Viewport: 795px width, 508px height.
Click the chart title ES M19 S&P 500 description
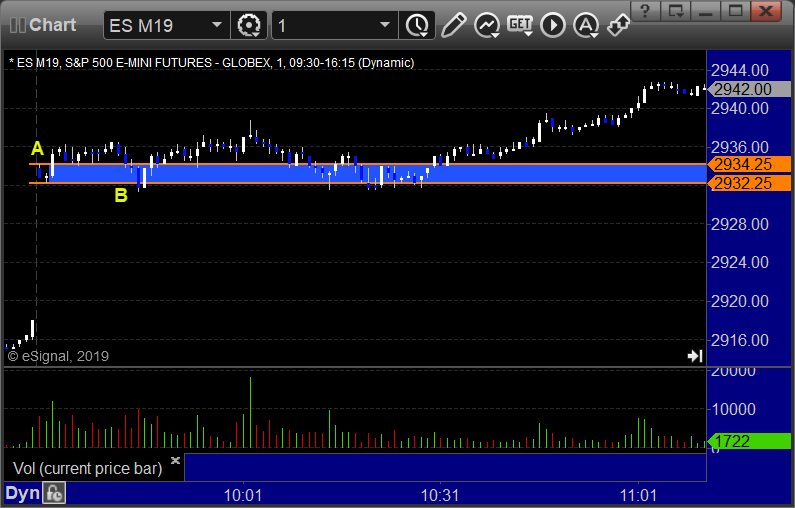point(212,63)
